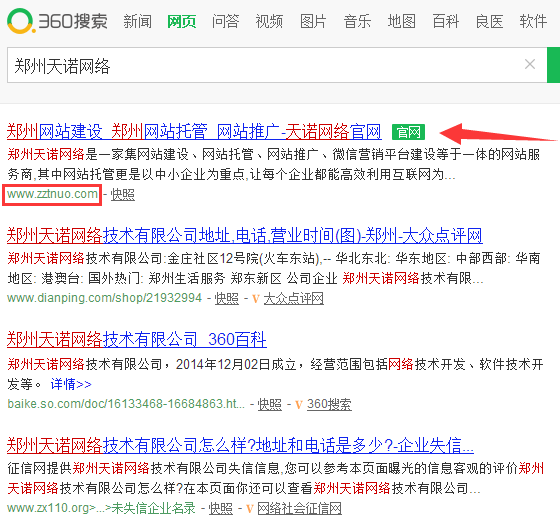Select the 良医 tab

[489, 21]
